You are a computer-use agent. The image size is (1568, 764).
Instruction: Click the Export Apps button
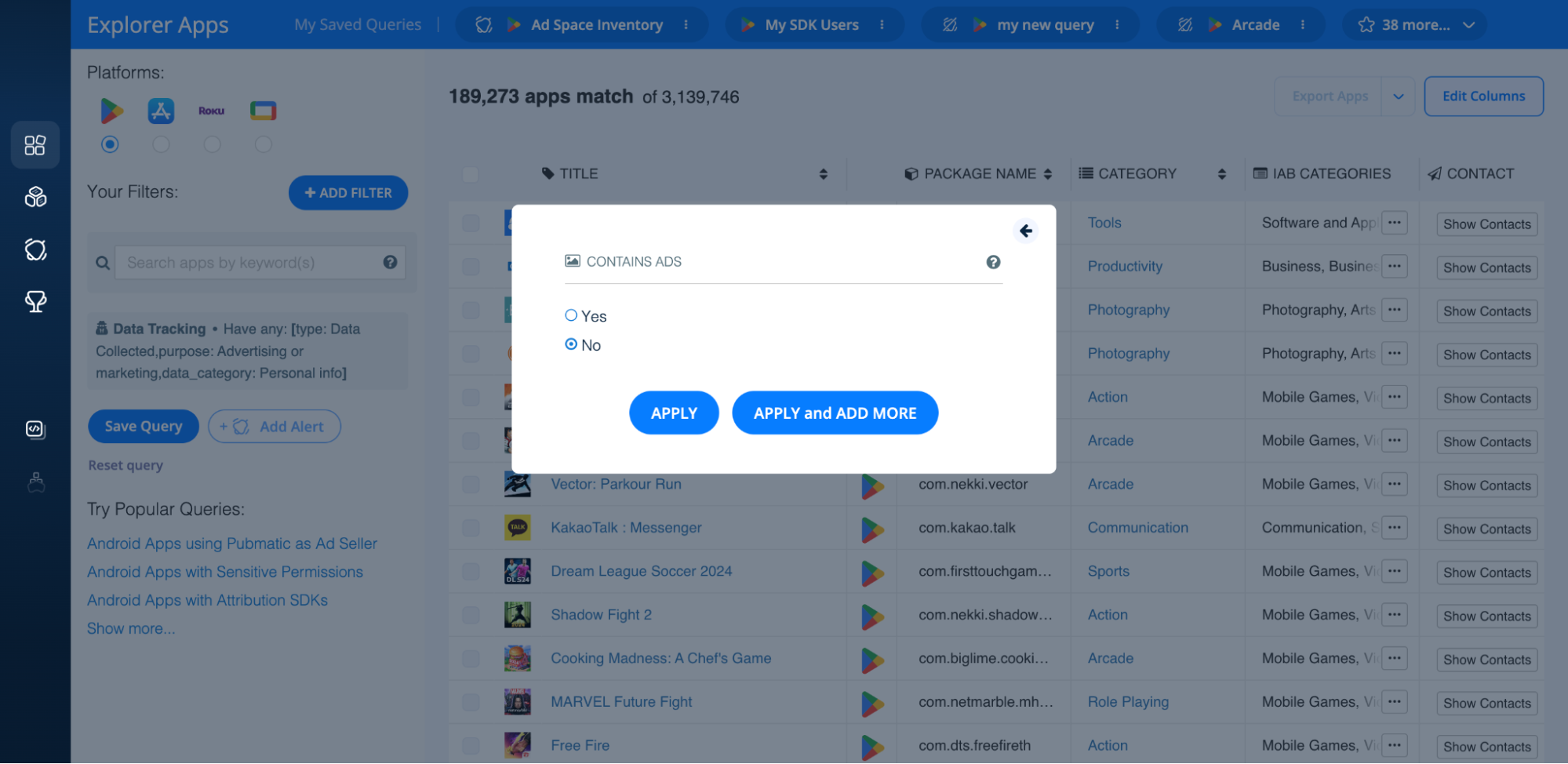(1330, 96)
